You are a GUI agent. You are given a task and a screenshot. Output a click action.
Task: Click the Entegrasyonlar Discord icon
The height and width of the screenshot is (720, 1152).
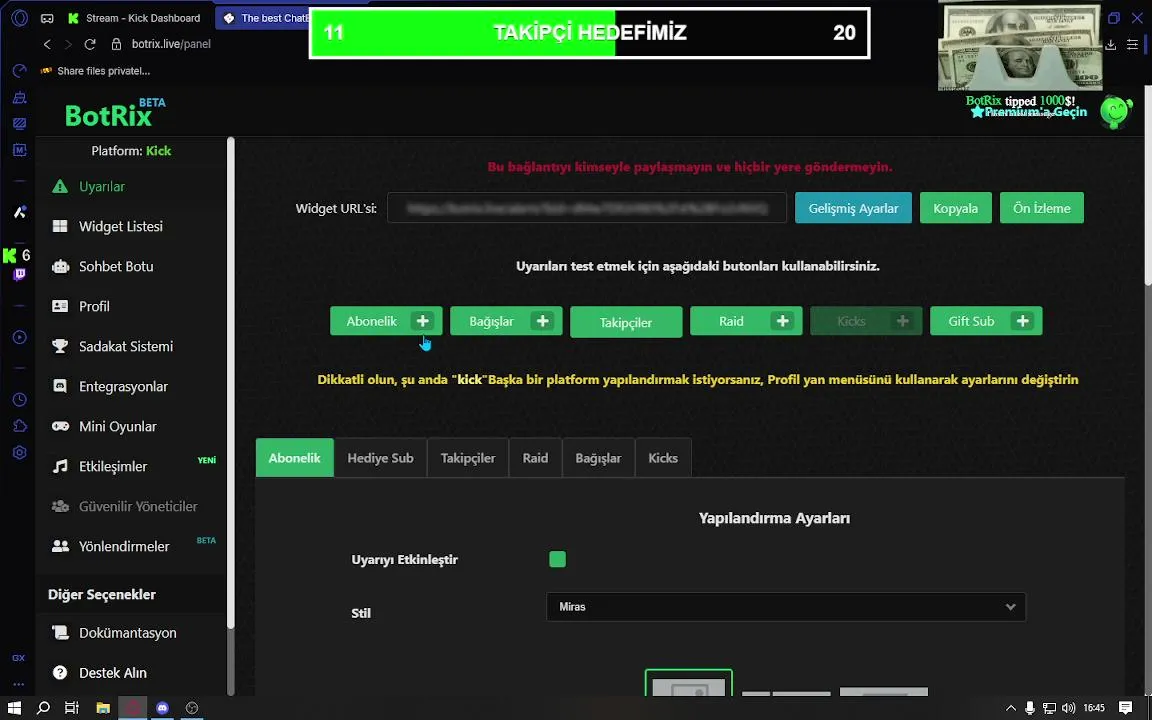(60, 386)
